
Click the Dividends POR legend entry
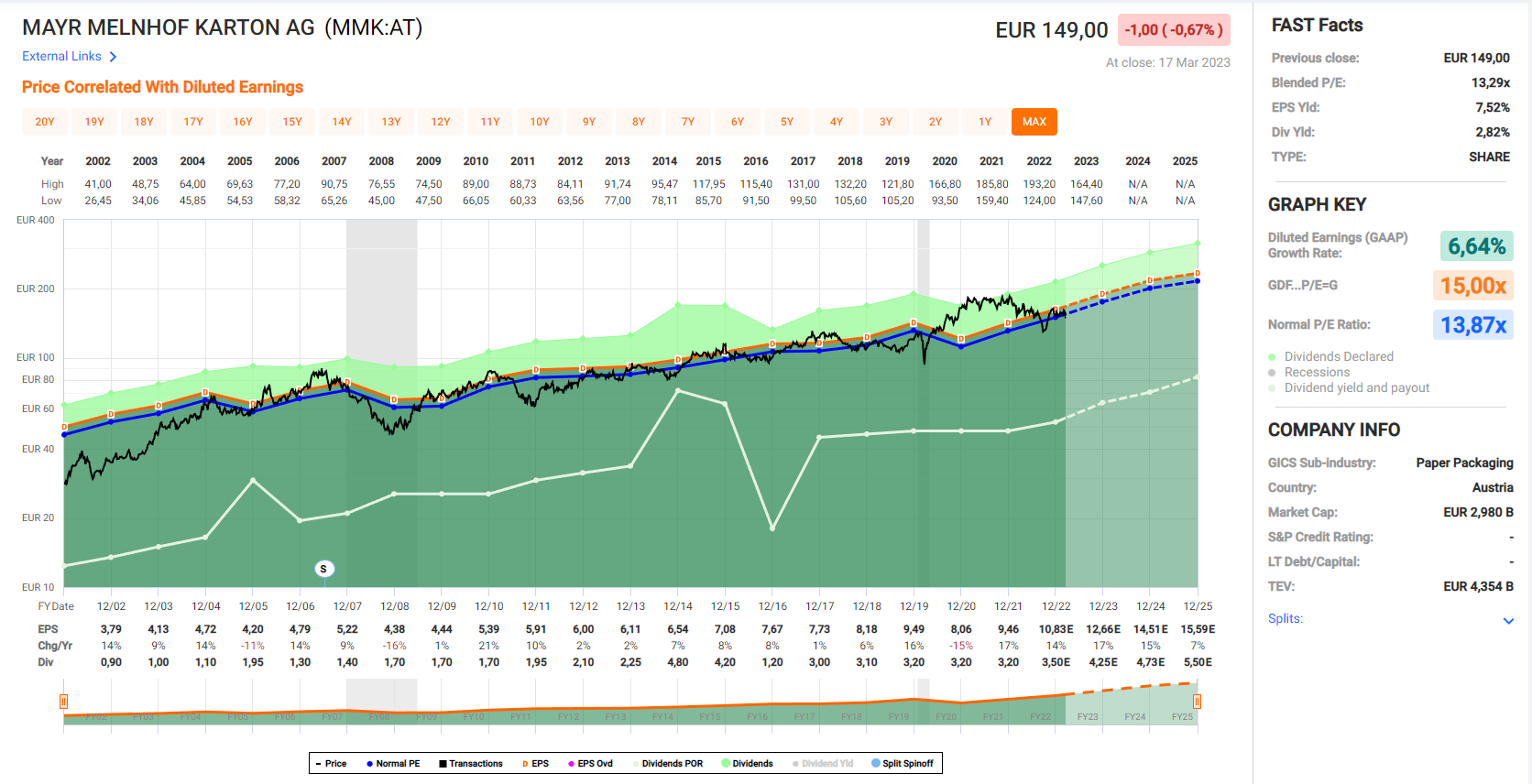pos(667,764)
